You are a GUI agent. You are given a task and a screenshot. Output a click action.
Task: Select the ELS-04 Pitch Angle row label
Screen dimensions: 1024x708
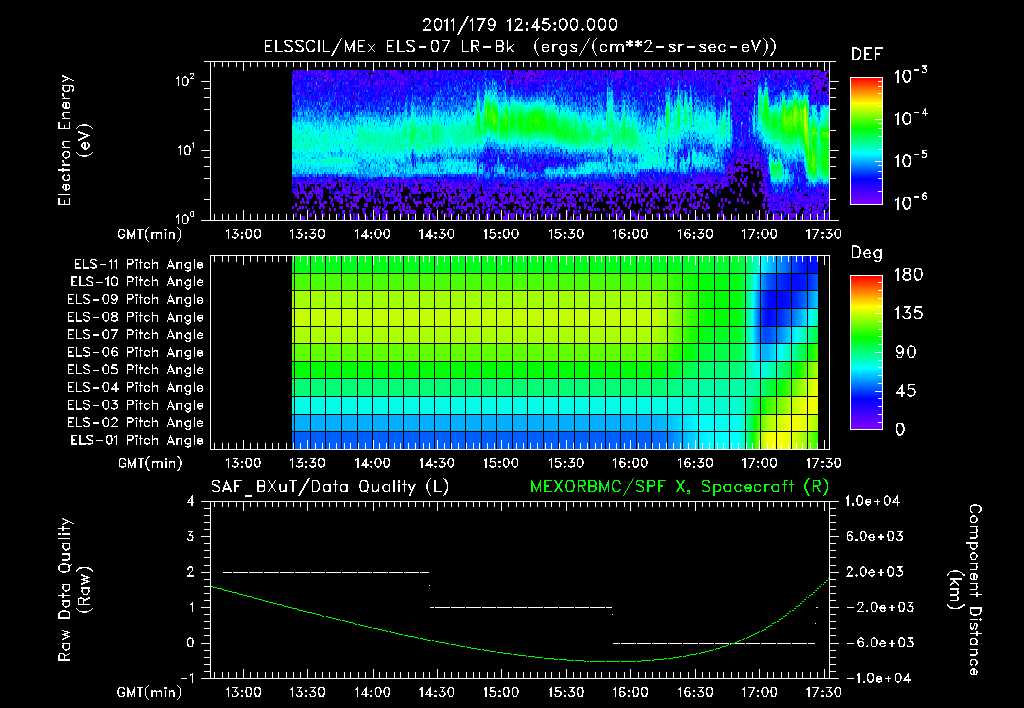tap(136, 387)
